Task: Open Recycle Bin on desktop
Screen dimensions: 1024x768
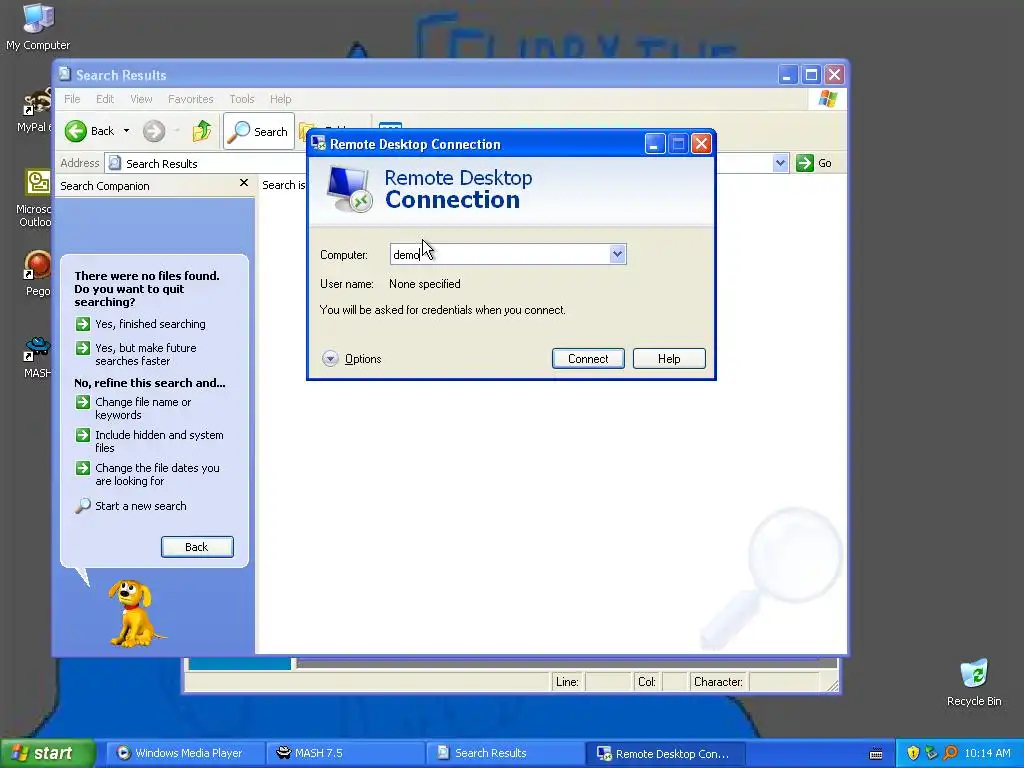Action: (974, 683)
